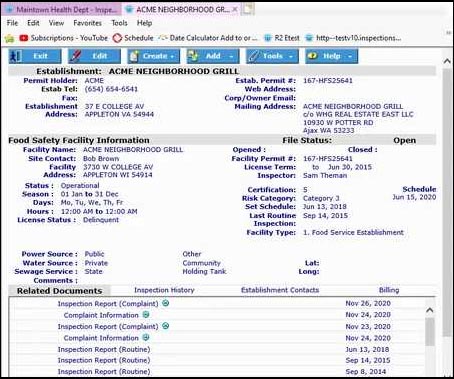This screenshot has width=454, height=379.
Task: Click the Exit running-man icon
Action: pos(16,56)
